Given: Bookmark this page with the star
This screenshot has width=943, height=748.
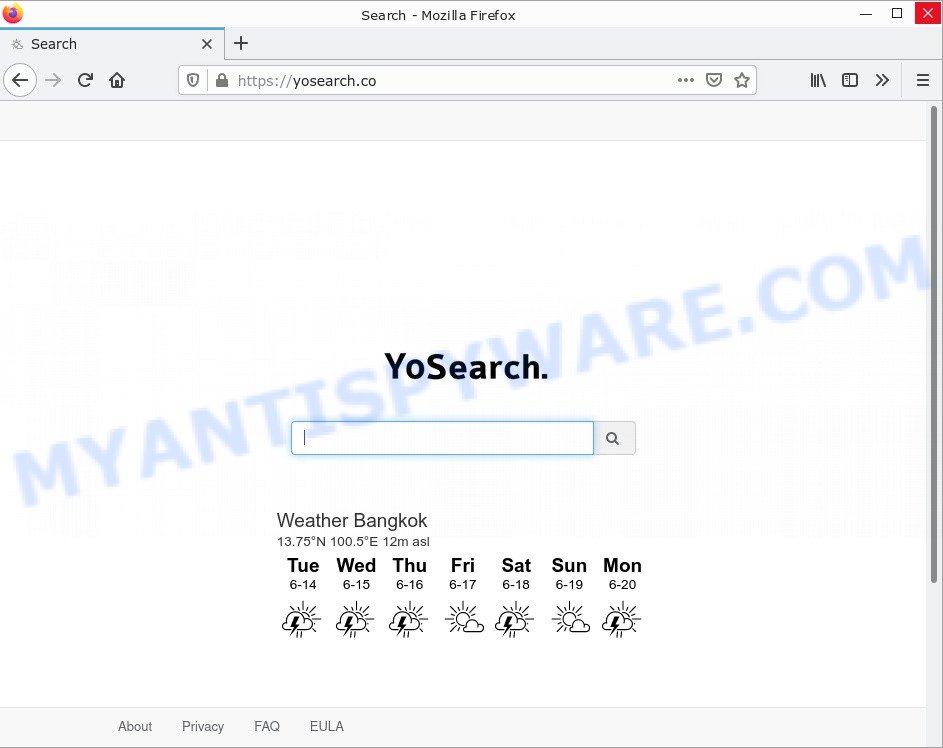Looking at the screenshot, I should tap(742, 80).
